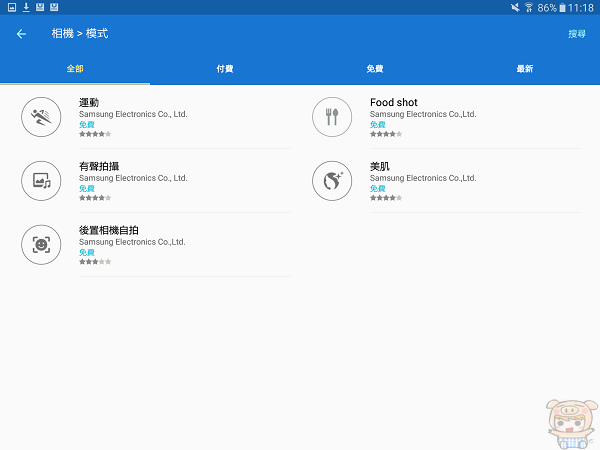Tap the star rating under 運動
This screenshot has width=600, height=450.
tap(95, 134)
